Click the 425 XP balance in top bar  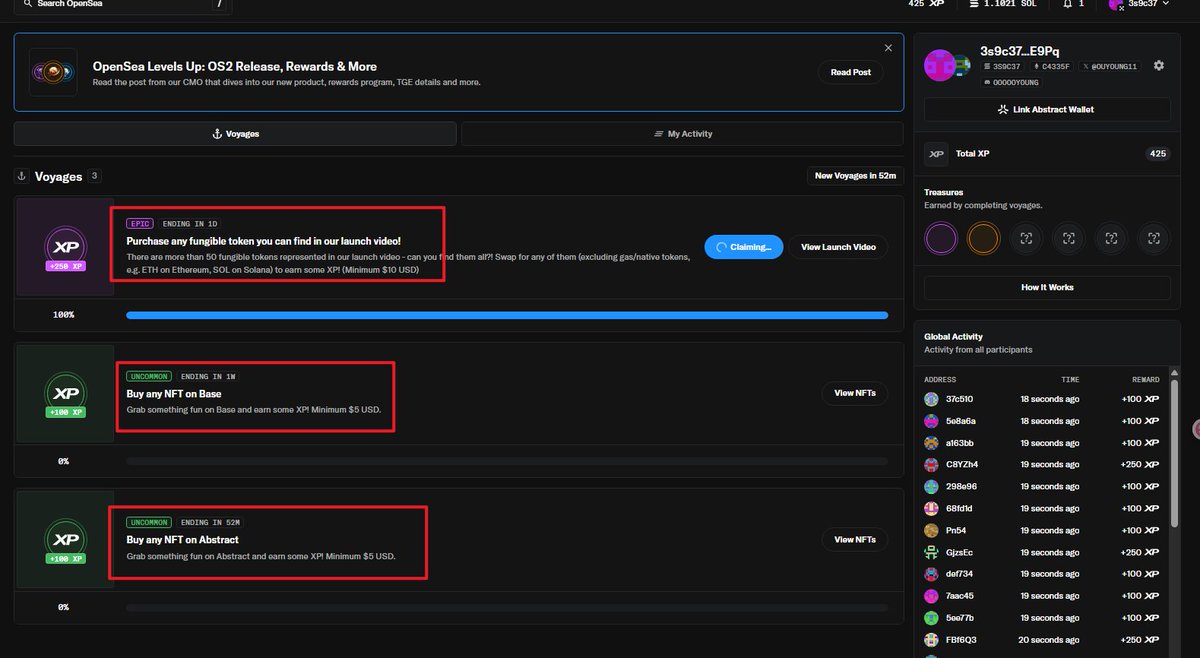926,4
